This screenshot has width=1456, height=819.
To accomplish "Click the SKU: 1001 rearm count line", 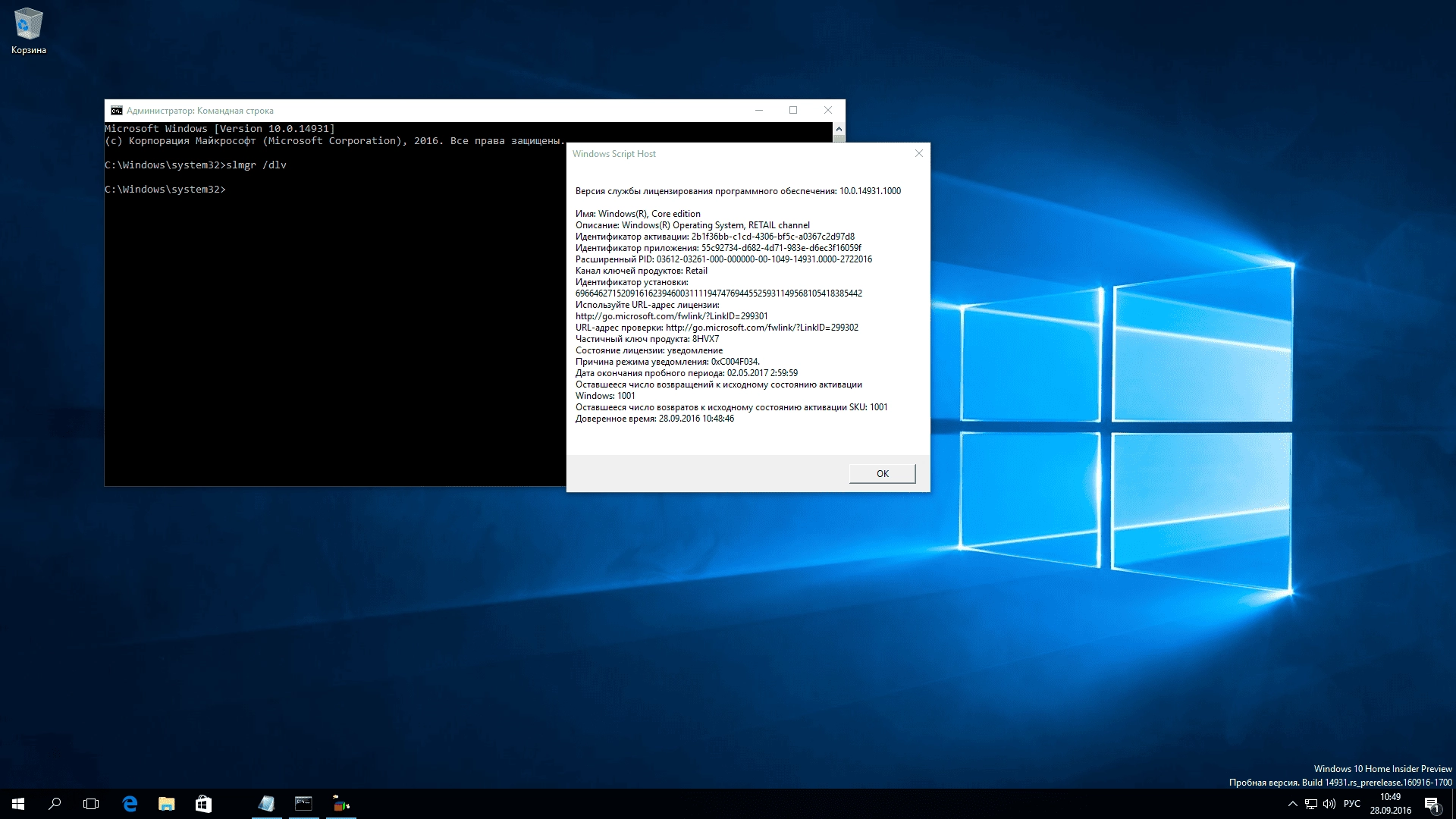I will coord(731,407).
